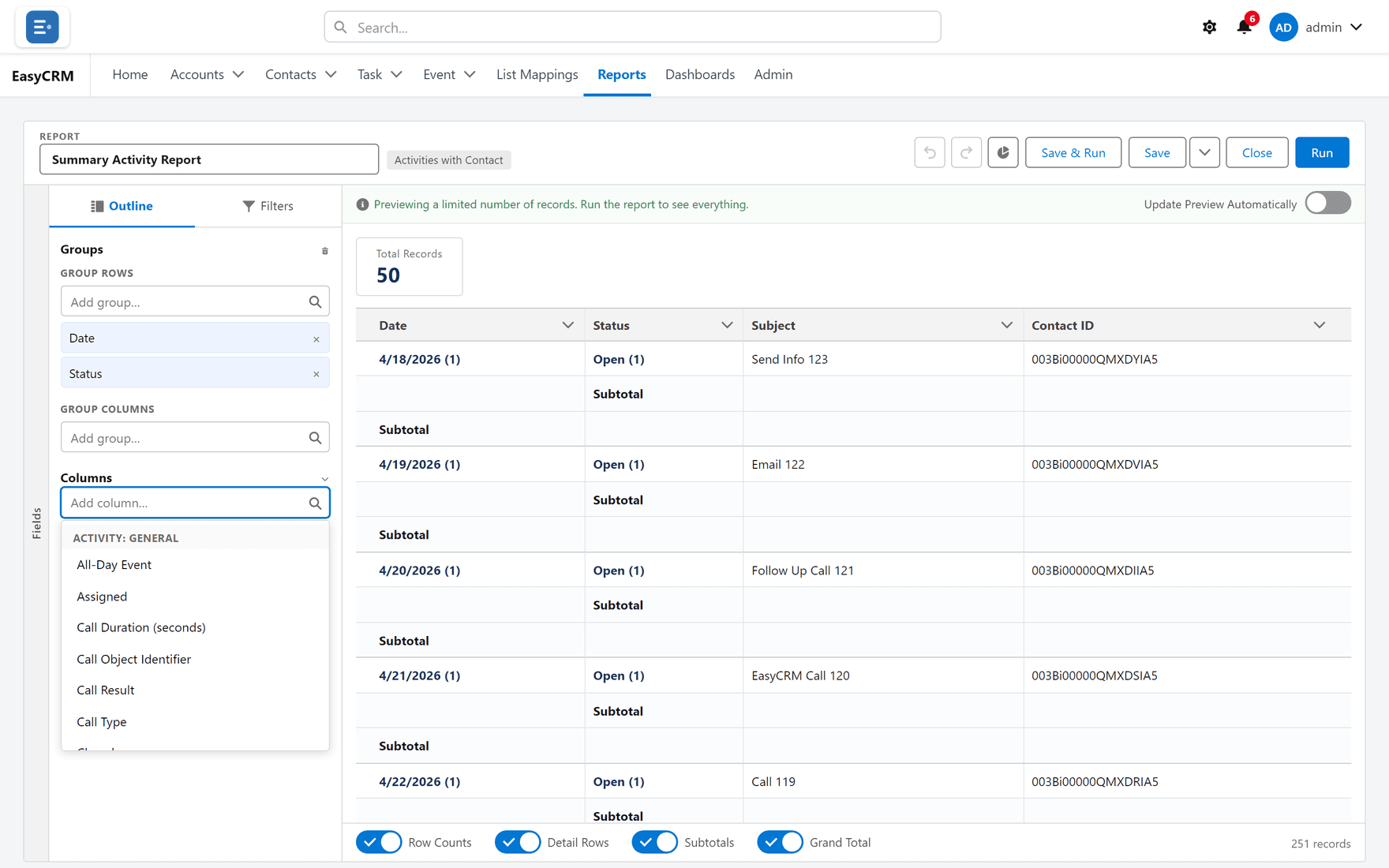Expand the Accounts menu chevron
Viewport: 1389px width, 868px height.
click(238, 74)
